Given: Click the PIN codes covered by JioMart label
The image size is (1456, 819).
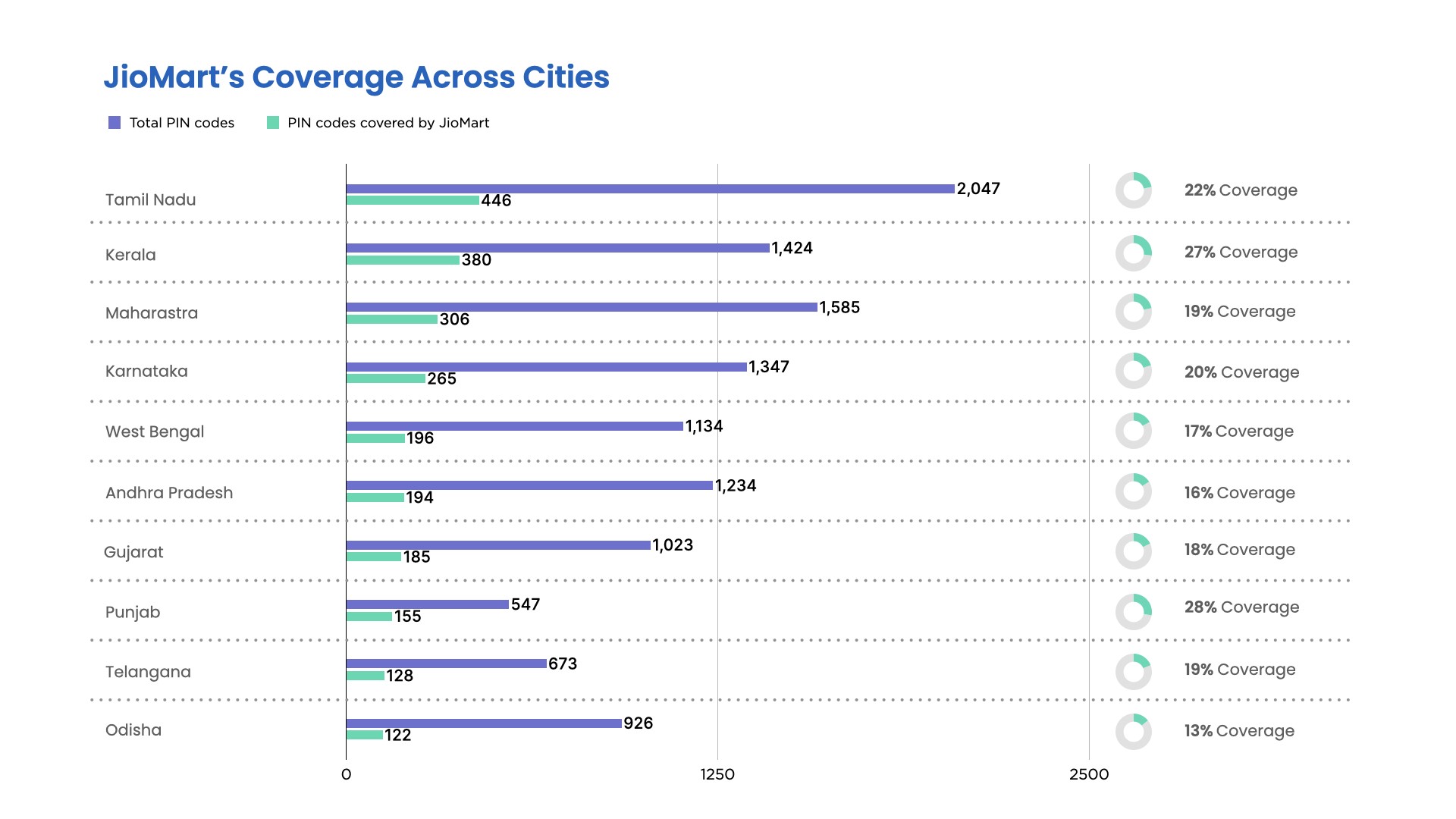Looking at the screenshot, I should [x=388, y=123].
